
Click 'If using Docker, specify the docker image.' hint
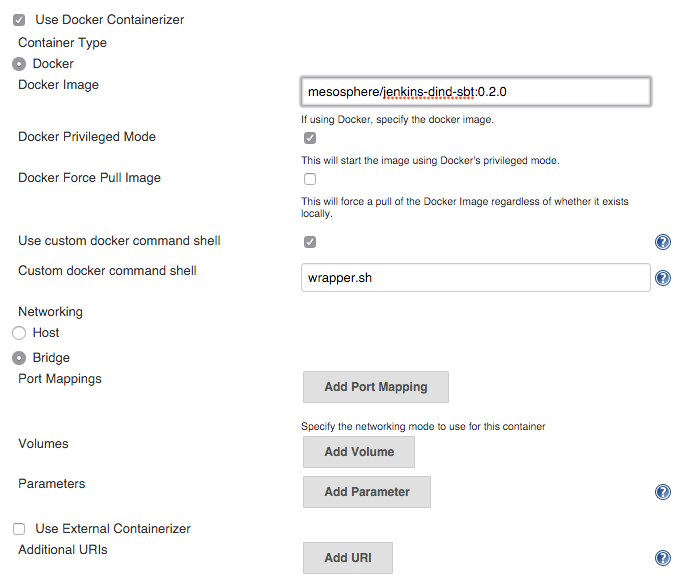397,119
